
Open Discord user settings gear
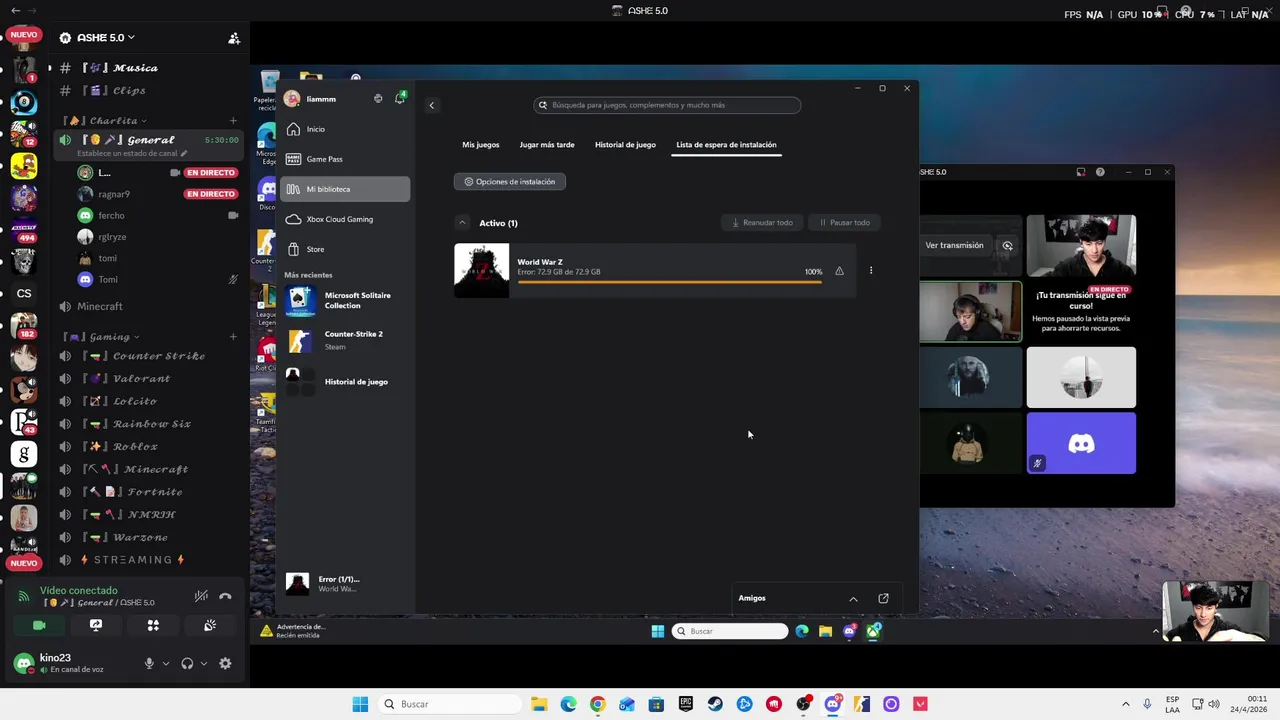pyautogui.click(x=225, y=663)
